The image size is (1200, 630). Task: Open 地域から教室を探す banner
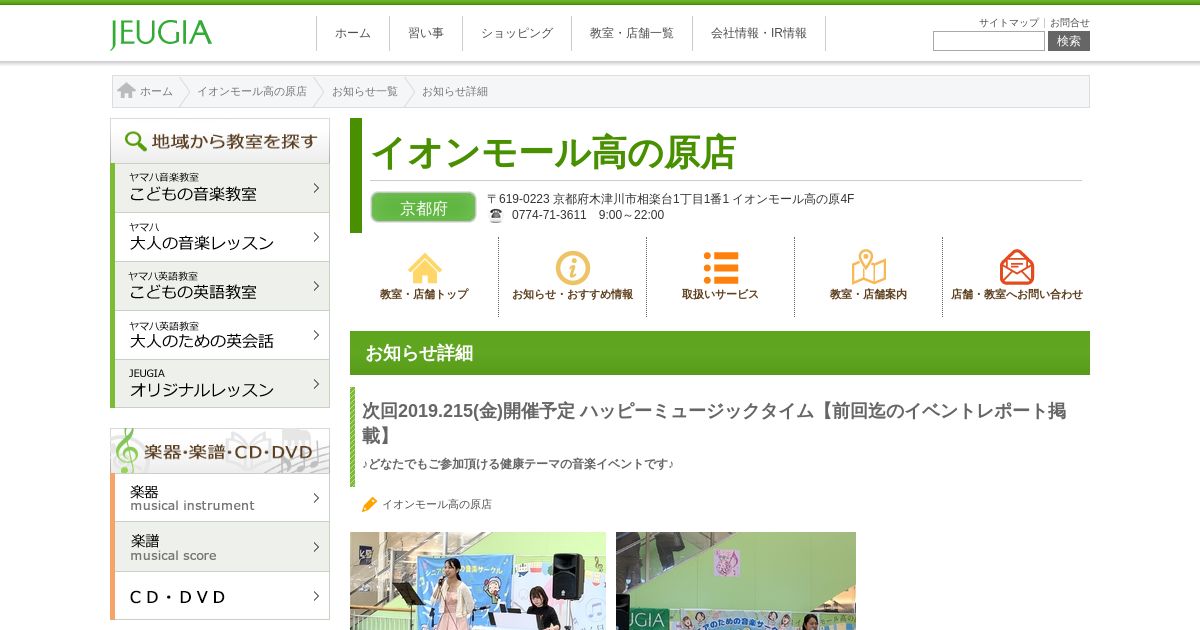coord(220,141)
